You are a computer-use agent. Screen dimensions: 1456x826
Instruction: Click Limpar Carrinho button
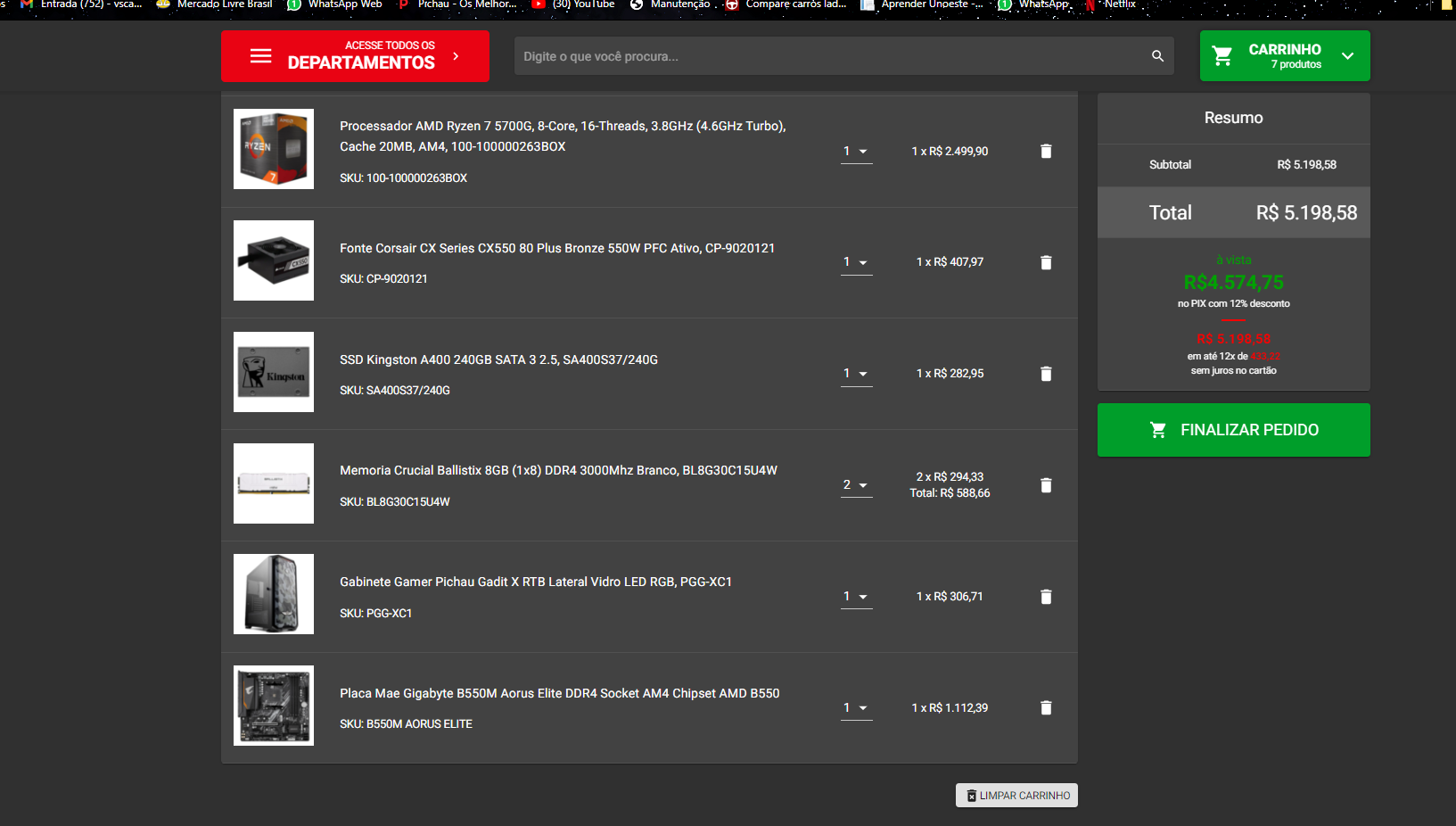[x=1016, y=796]
